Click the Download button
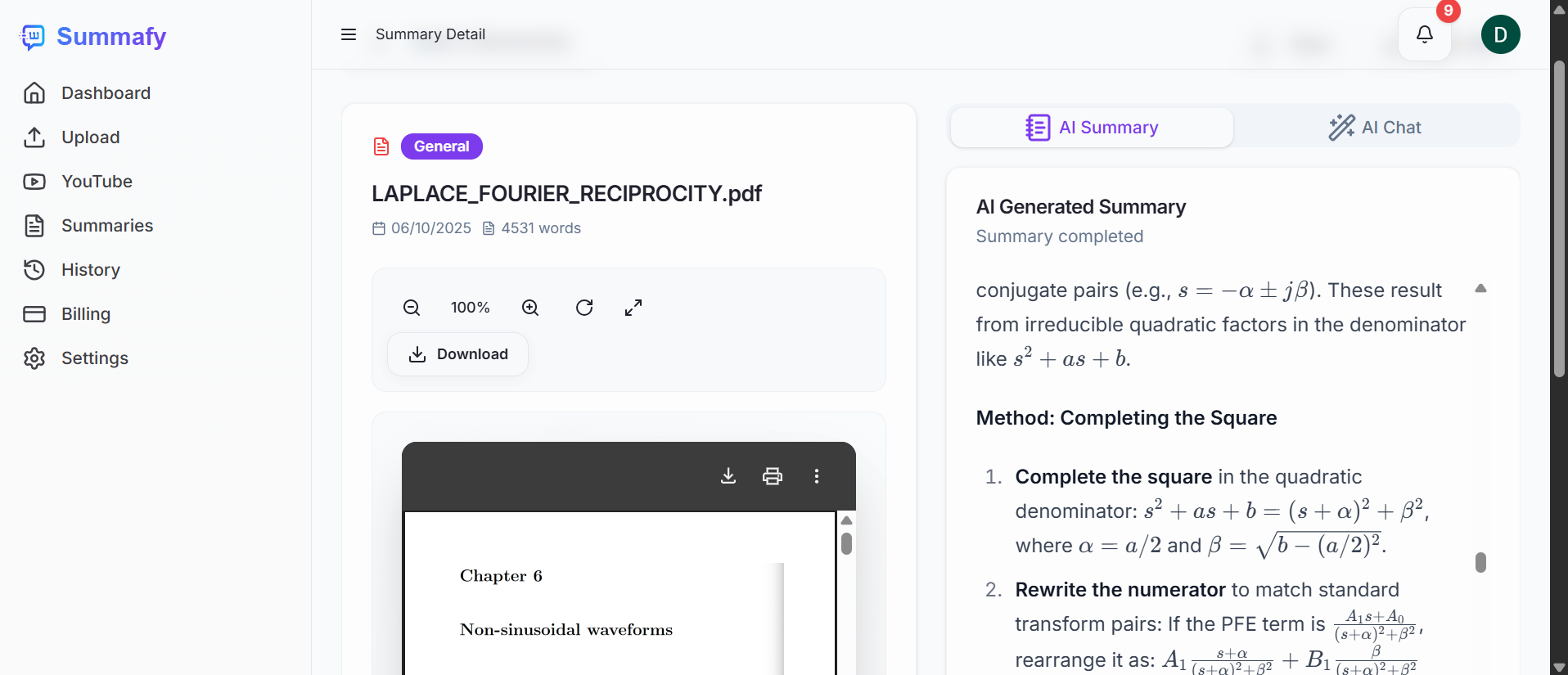This screenshot has width=1568, height=675. point(458,354)
